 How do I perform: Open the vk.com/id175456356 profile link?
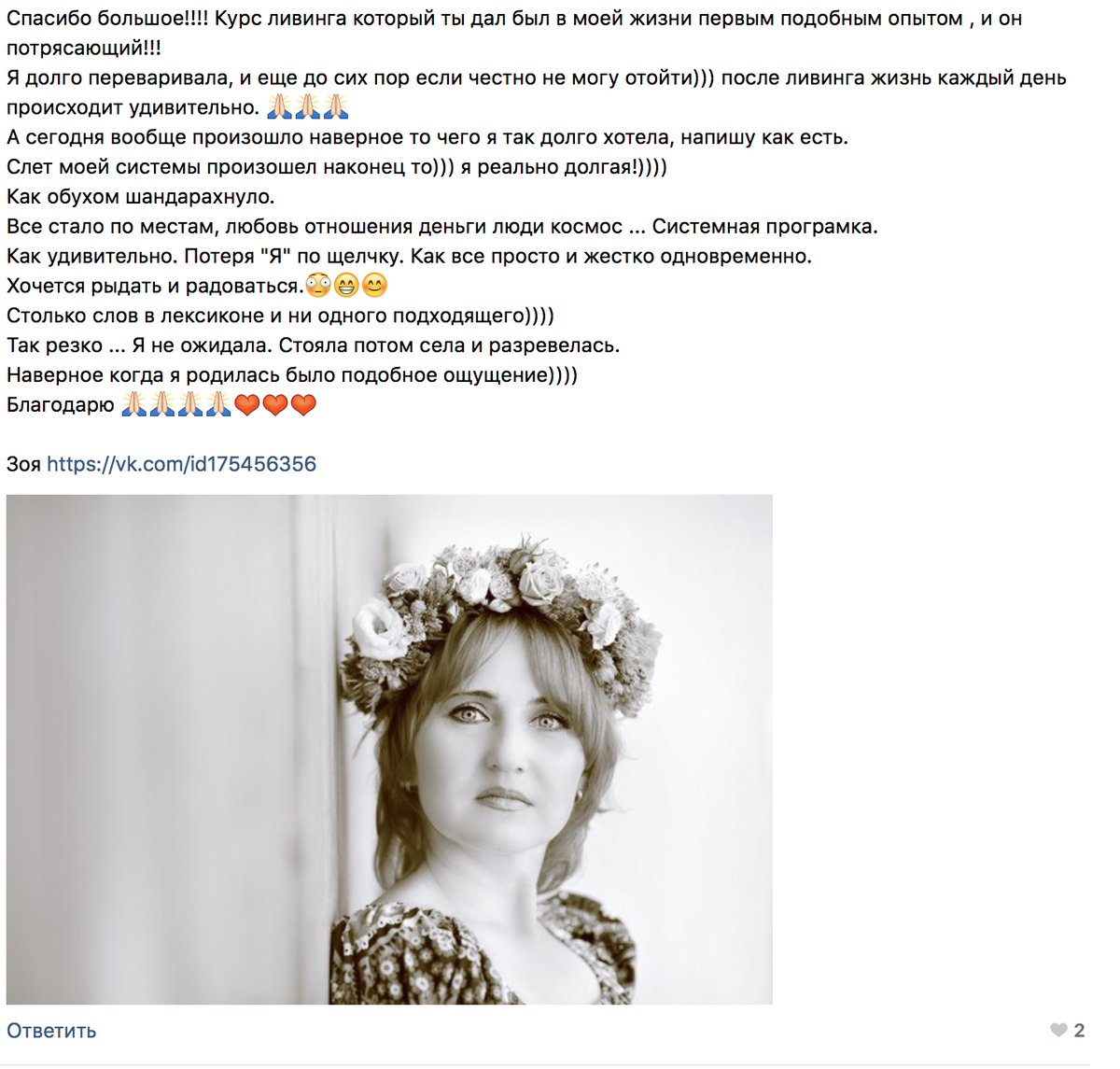coord(181,464)
